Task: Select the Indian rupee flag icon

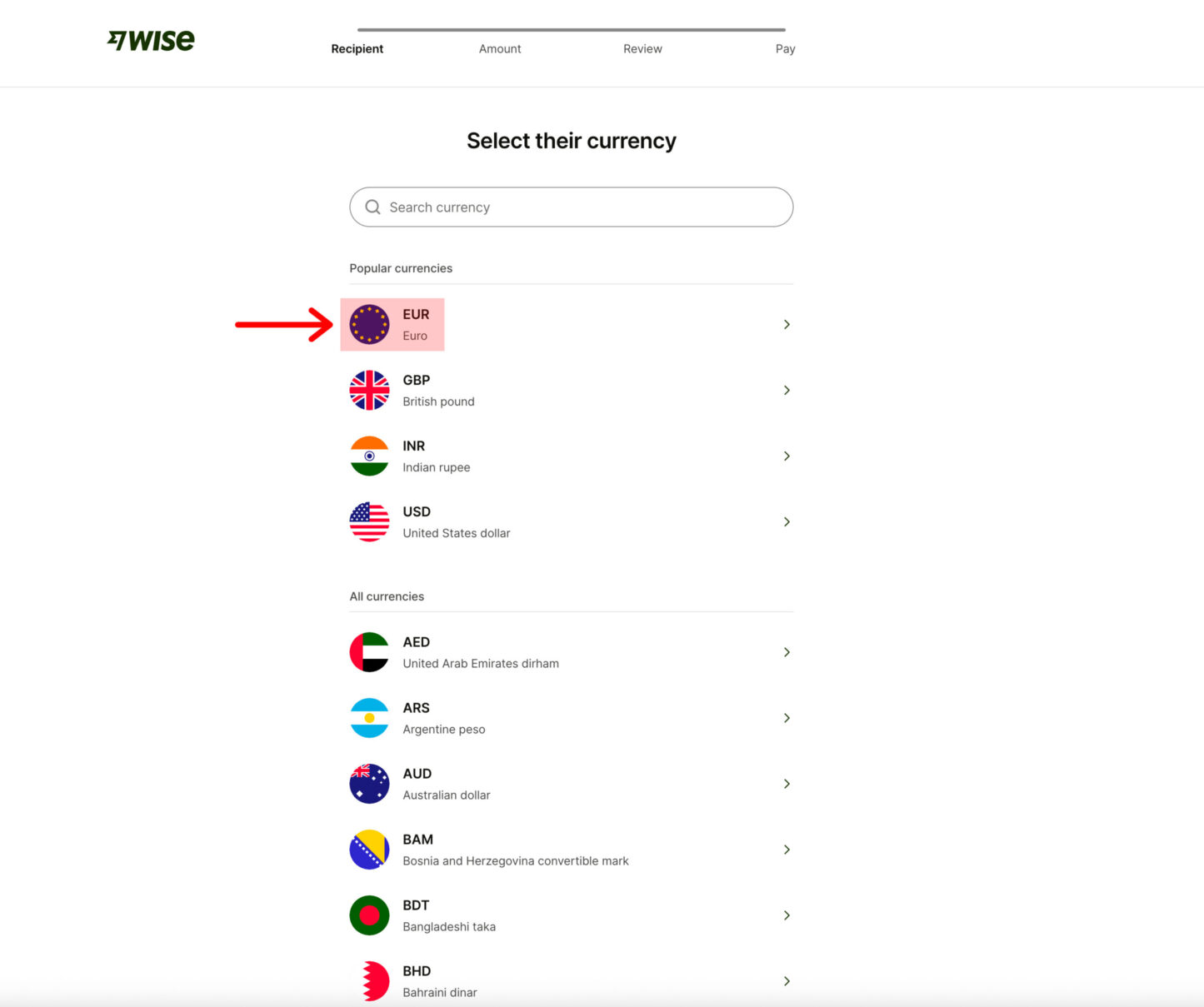Action: [369, 456]
